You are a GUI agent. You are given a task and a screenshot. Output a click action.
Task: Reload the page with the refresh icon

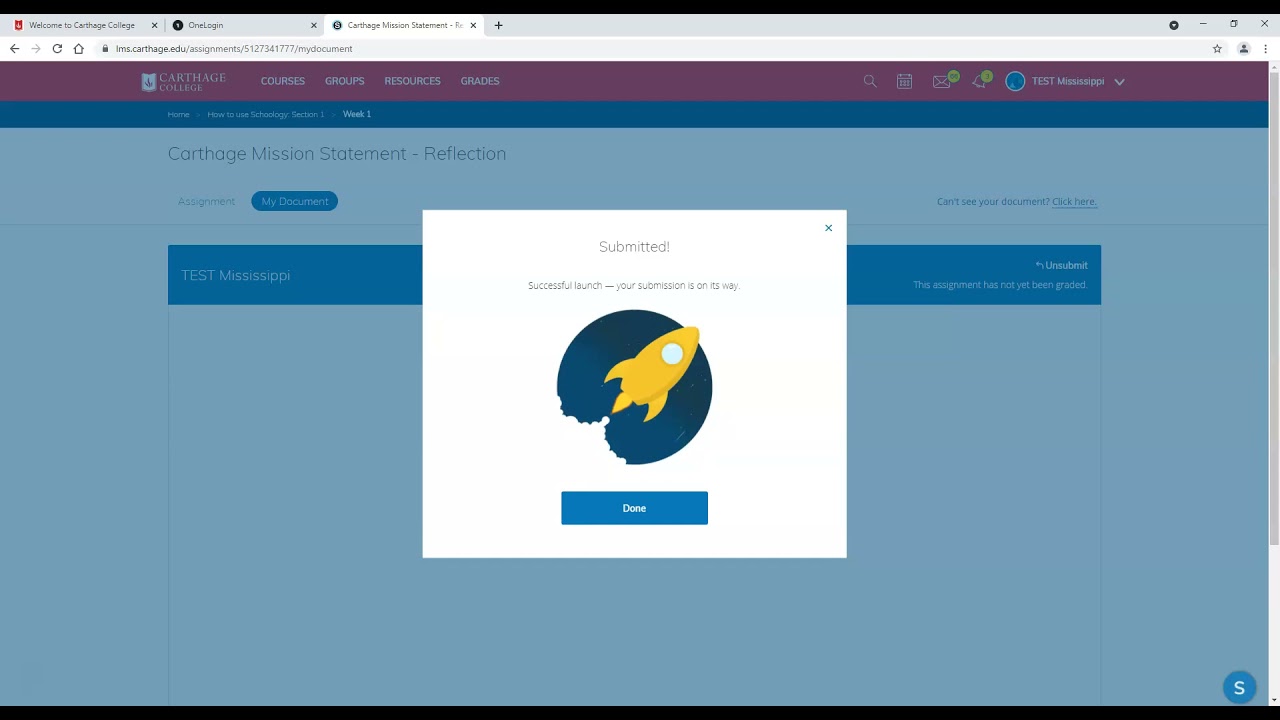point(57,48)
